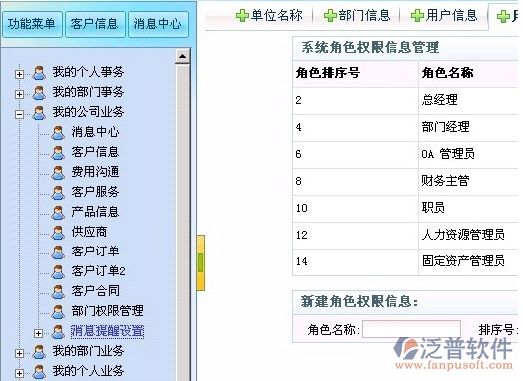523x381 pixels.
Task: Open the top 消息中心 tab button
Action: coord(158,24)
